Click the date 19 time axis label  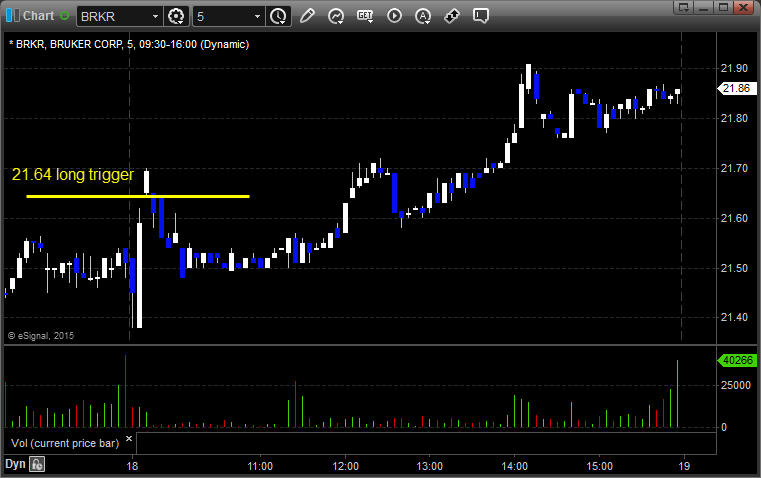[684, 466]
